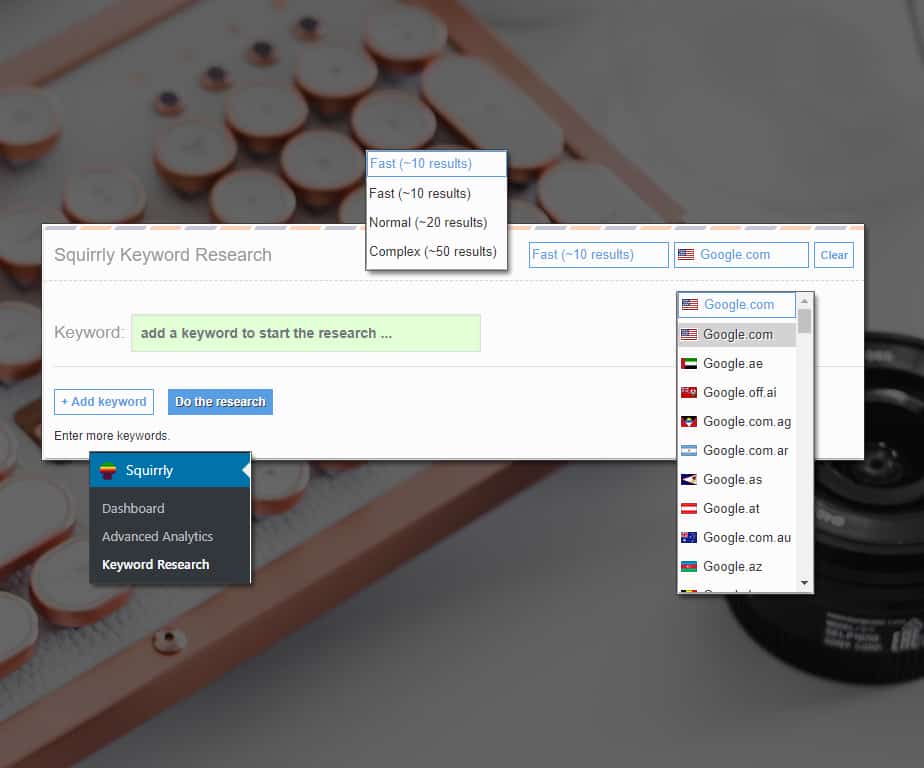
Task: Click the American Samoa flag beside Google.as
Action: 688,479
